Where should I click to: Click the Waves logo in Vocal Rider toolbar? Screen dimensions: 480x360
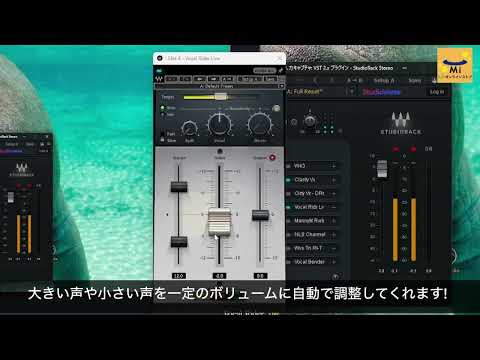click(159, 79)
